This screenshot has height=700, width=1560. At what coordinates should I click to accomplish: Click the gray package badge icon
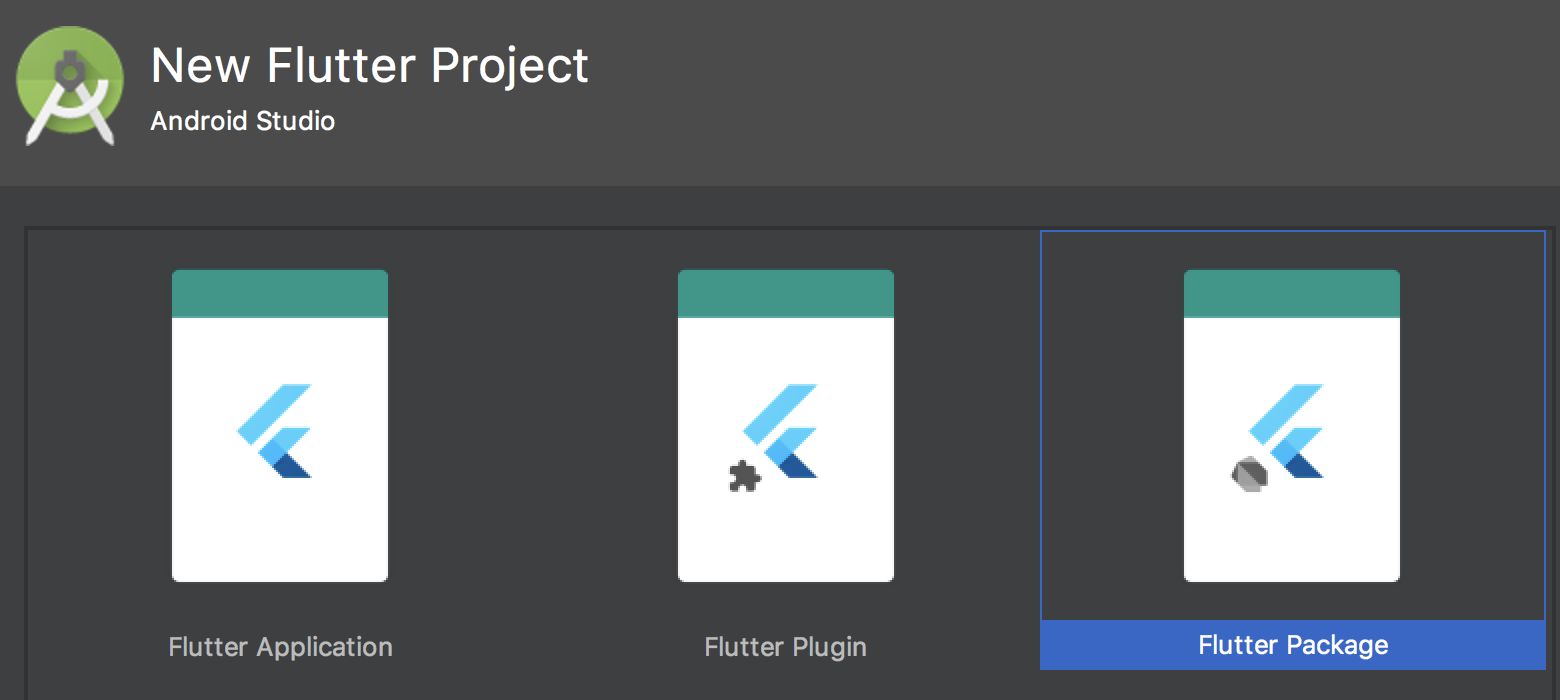1249,473
